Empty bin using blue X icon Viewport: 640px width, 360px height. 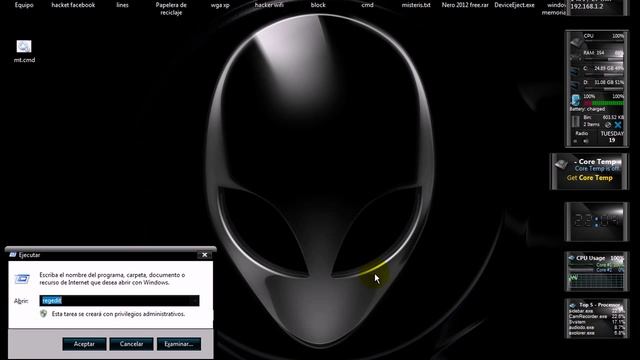[618, 124]
